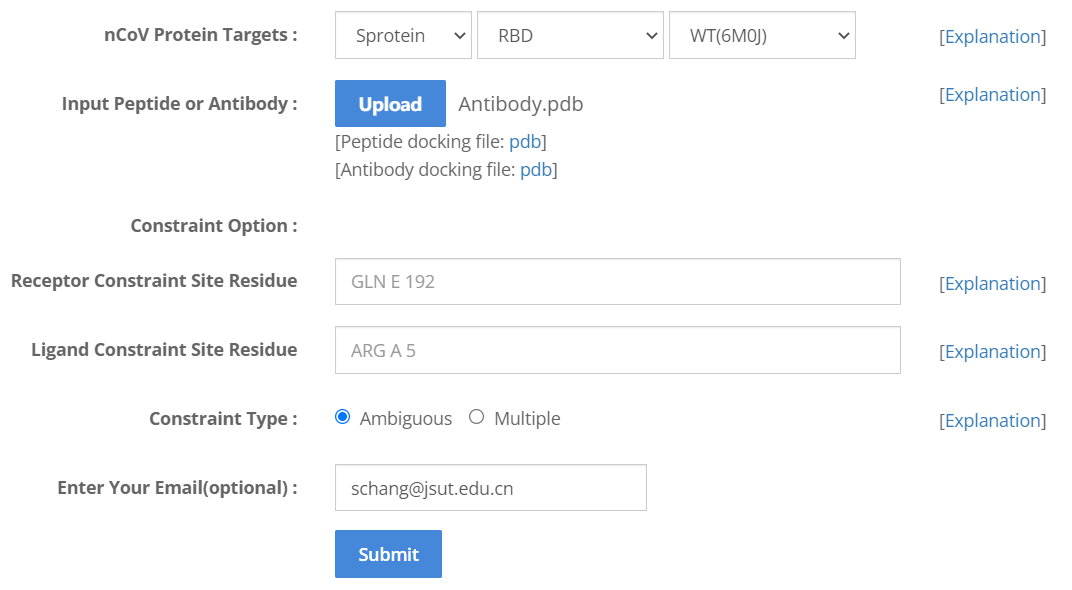This screenshot has height=590, width=1072.
Task: Open Explanation for Input Peptide or Antibody
Action: tap(992, 95)
